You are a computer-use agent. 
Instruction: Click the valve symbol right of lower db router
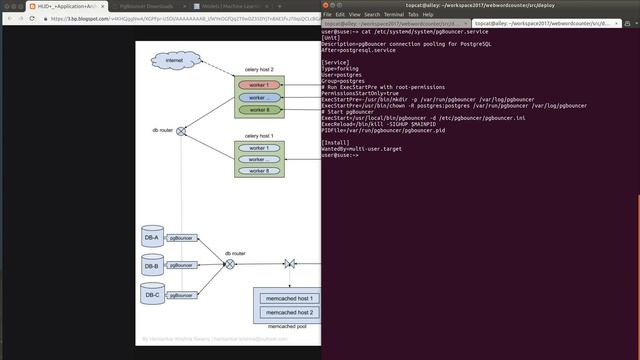[290, 264]
